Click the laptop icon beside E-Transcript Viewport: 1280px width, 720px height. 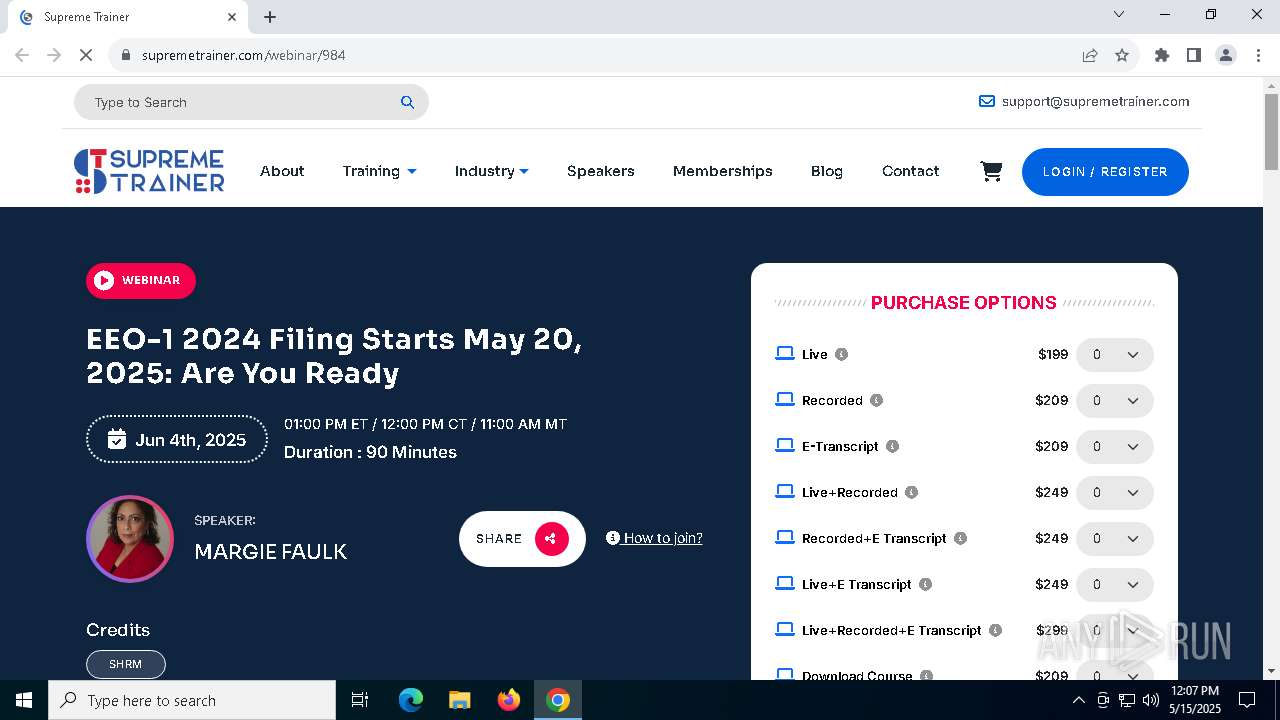pyautogui.click(x=785, y=445)
